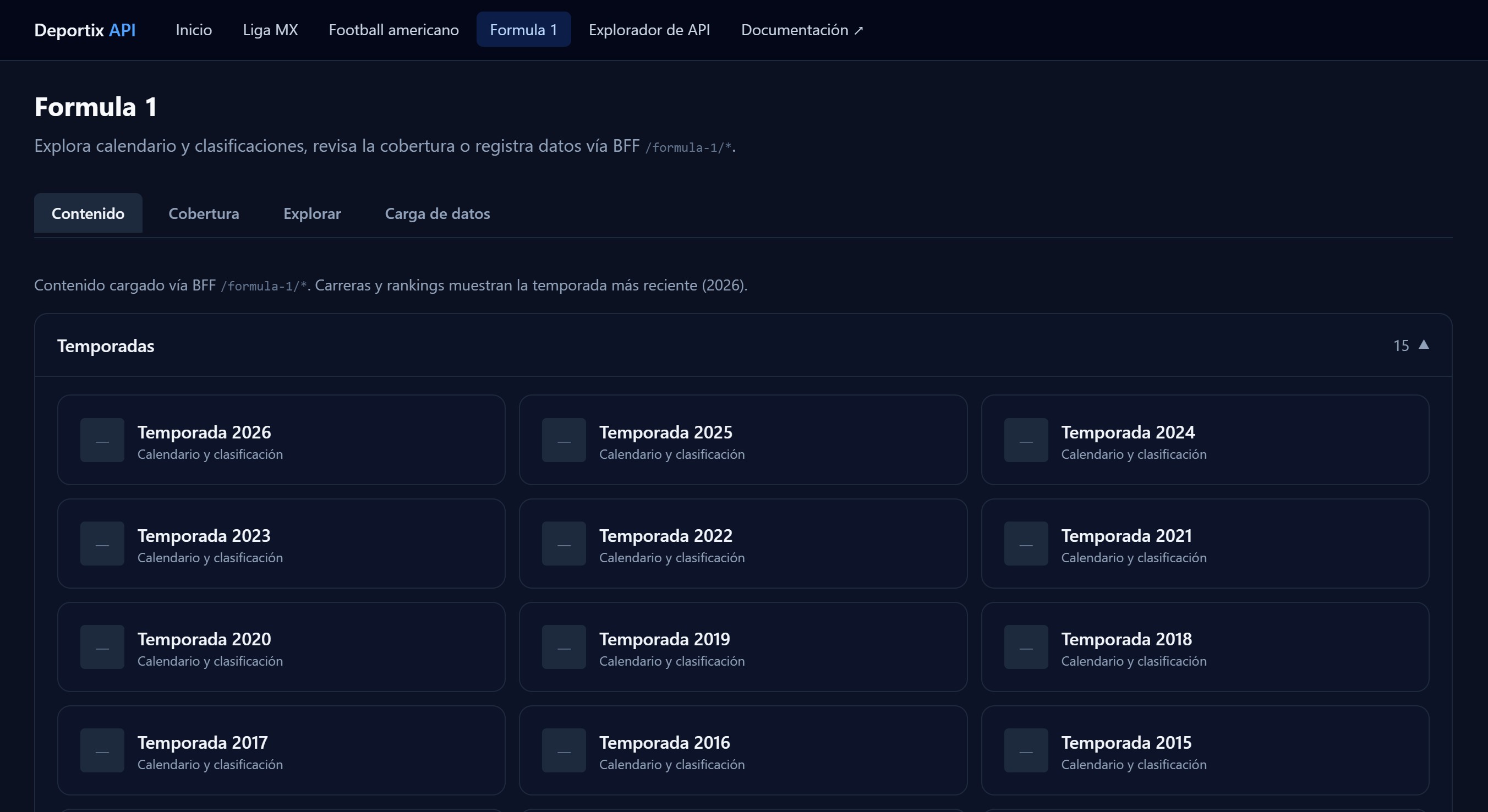
Task: Click the Temporada 2023 placeholder icon
Action: pyautogui.click(x=102, y=544)
